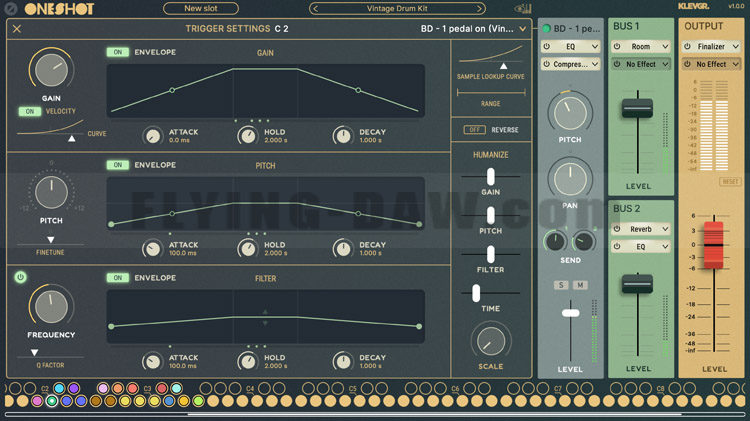Click the New slot button
750x421 pixels.
201,8
